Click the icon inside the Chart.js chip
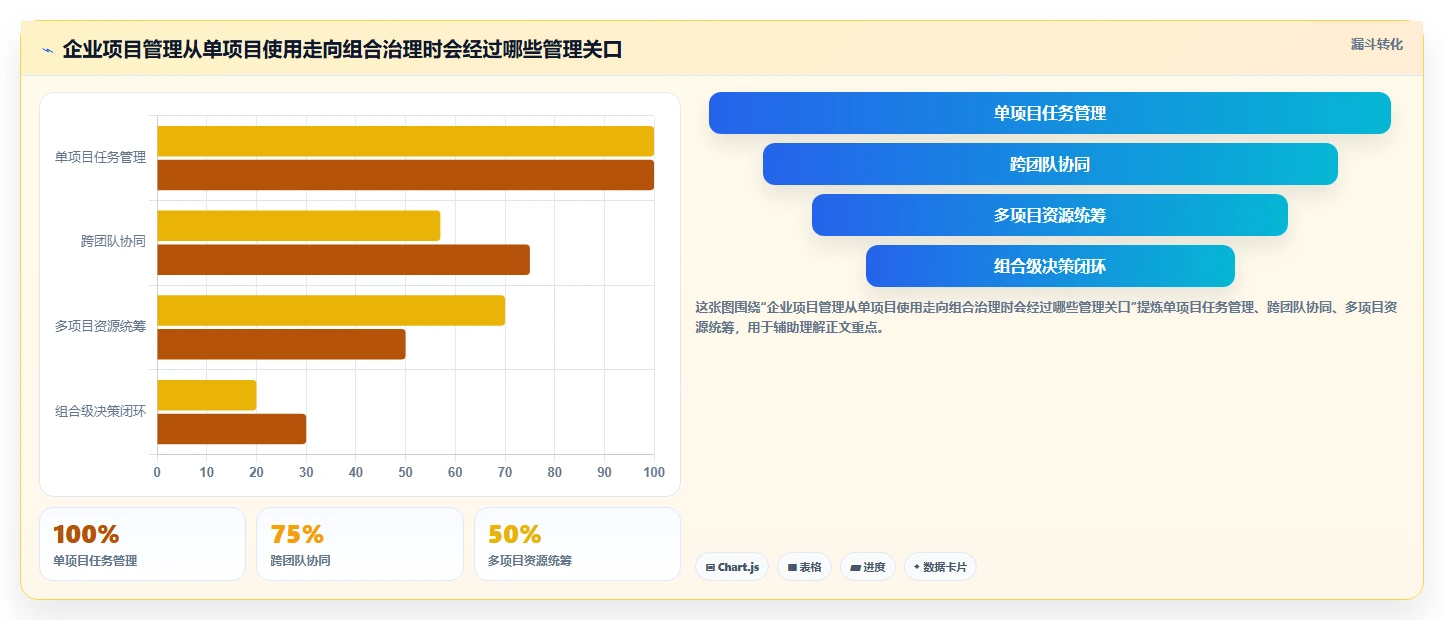Screen dimensions: 1444x620 pos(710,567)
